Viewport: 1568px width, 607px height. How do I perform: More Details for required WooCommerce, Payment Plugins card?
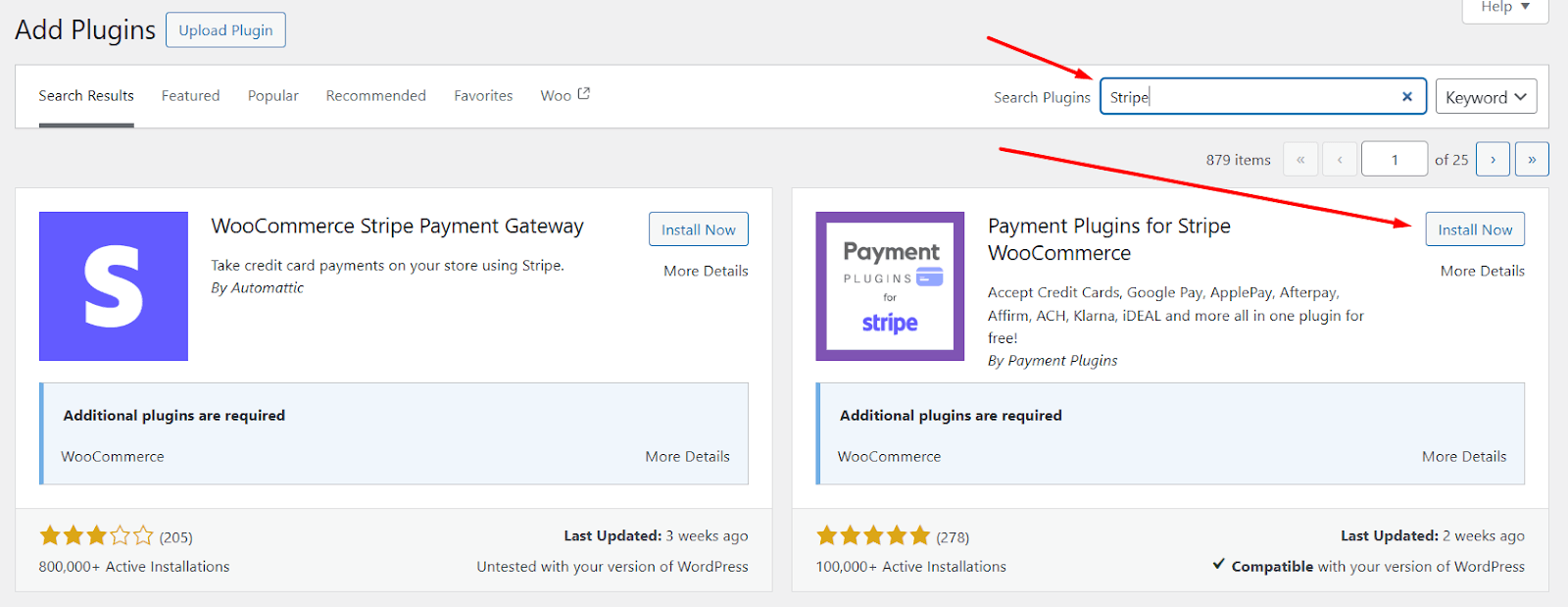(1464, 457)
